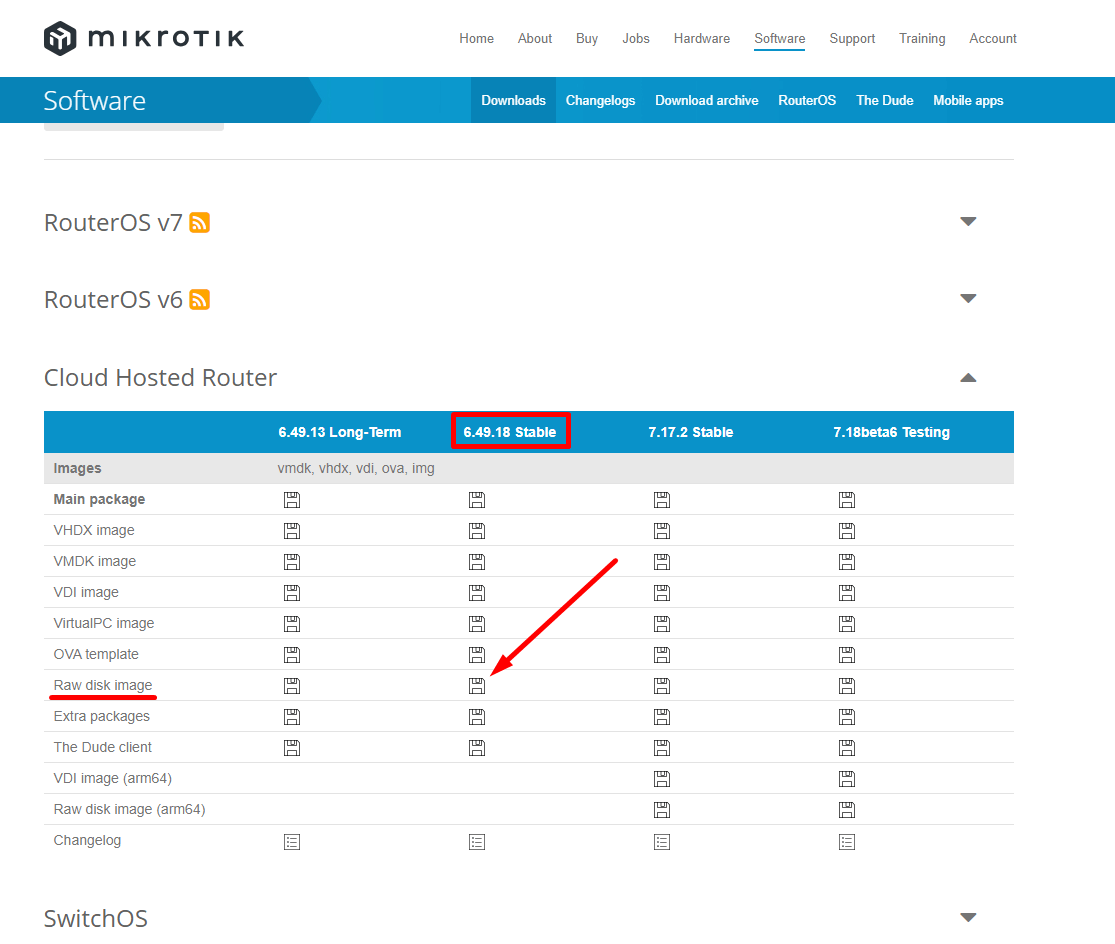
Task: Download VirtualPC image for 6.49.18 Stable
Action: (x=476, y=624)
